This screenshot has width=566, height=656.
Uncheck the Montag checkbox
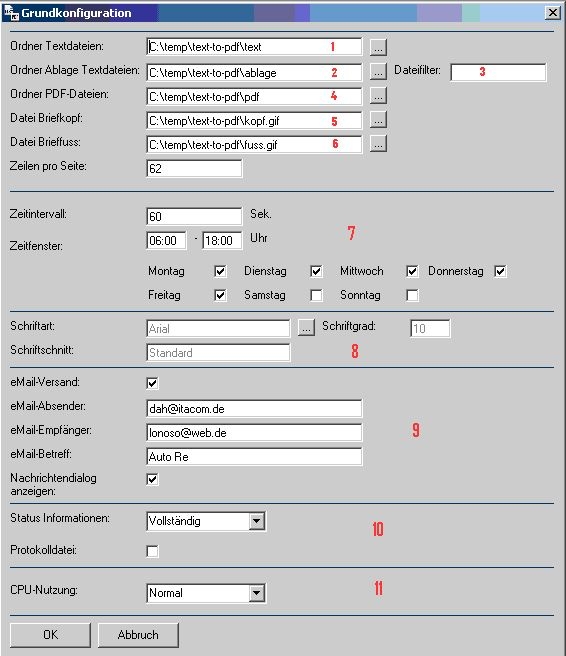[x=220, y=271]
